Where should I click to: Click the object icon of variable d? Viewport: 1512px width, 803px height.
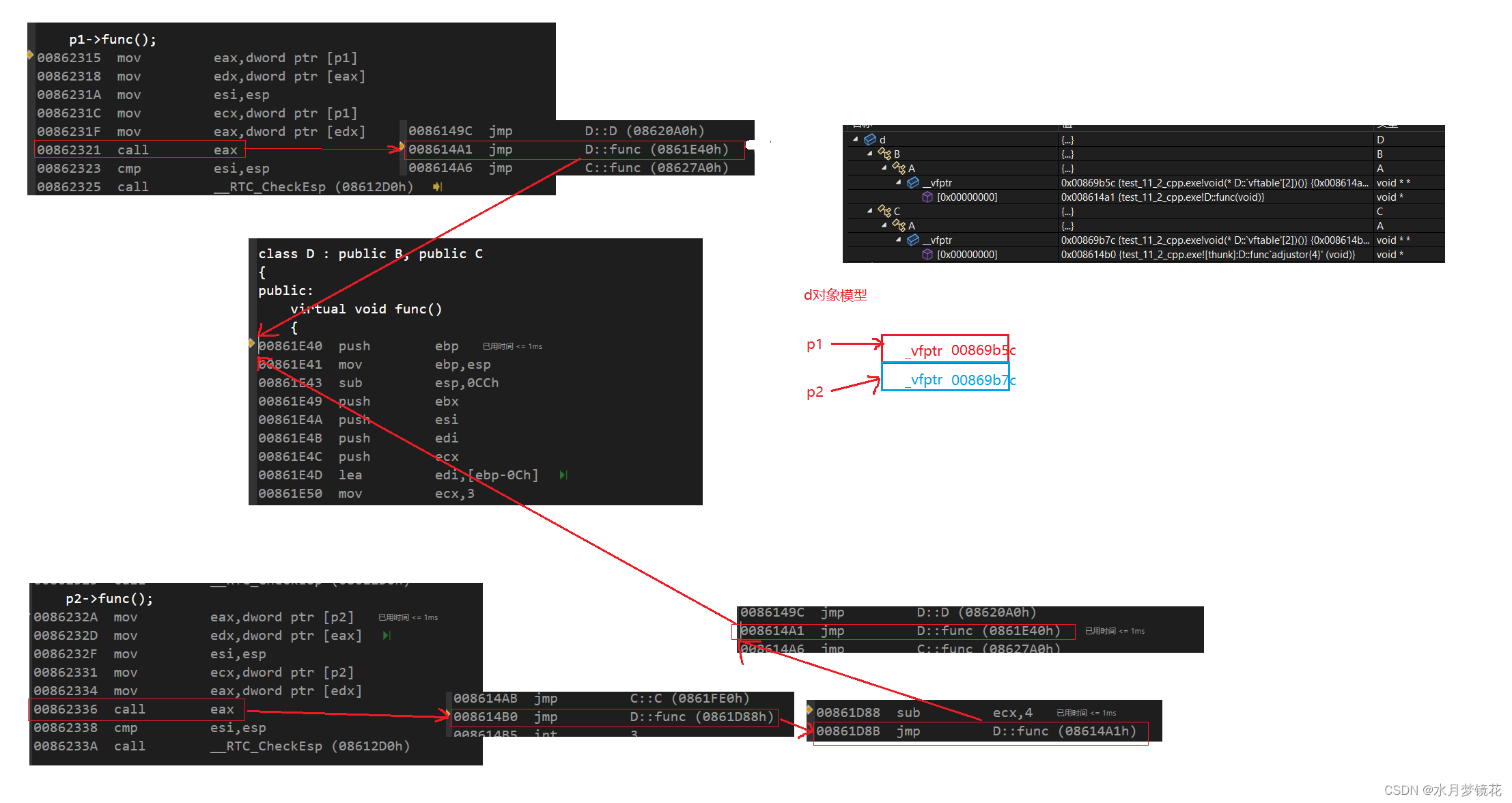(870, 139)
